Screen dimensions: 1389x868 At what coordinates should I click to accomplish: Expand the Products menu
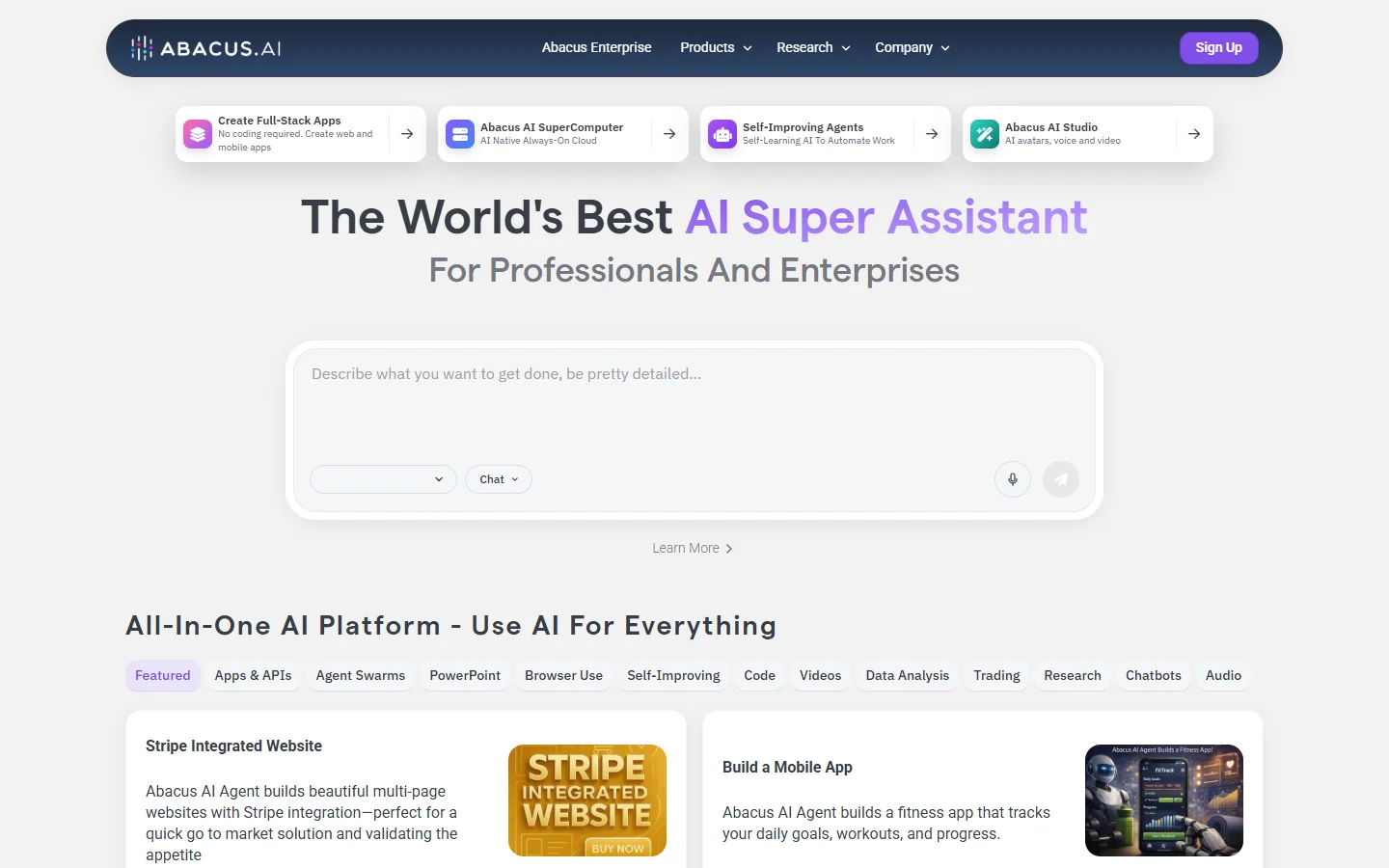[x=716, y=47]
